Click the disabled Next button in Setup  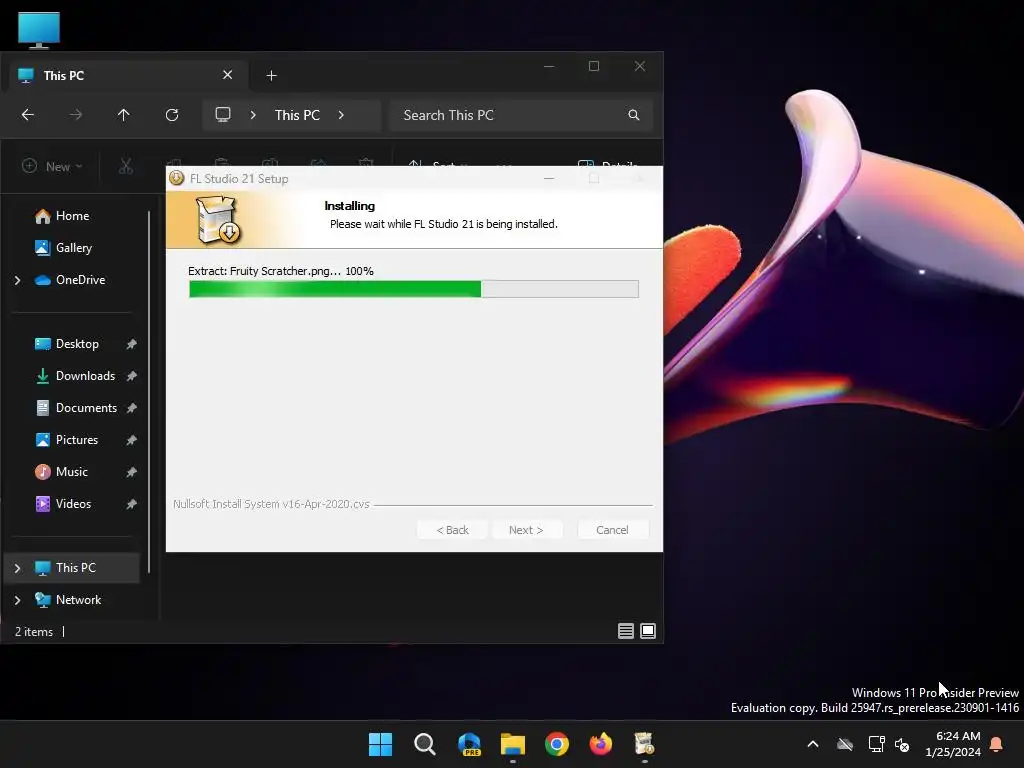tap(526, 530)
